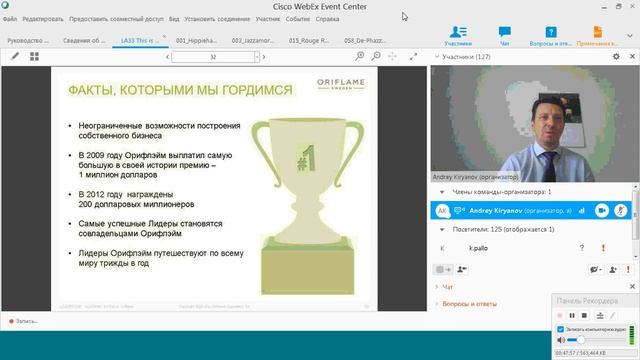Zoom out of the shared slide
The height and width of the screenshot is (360, 640).
(x=376, y=56)
